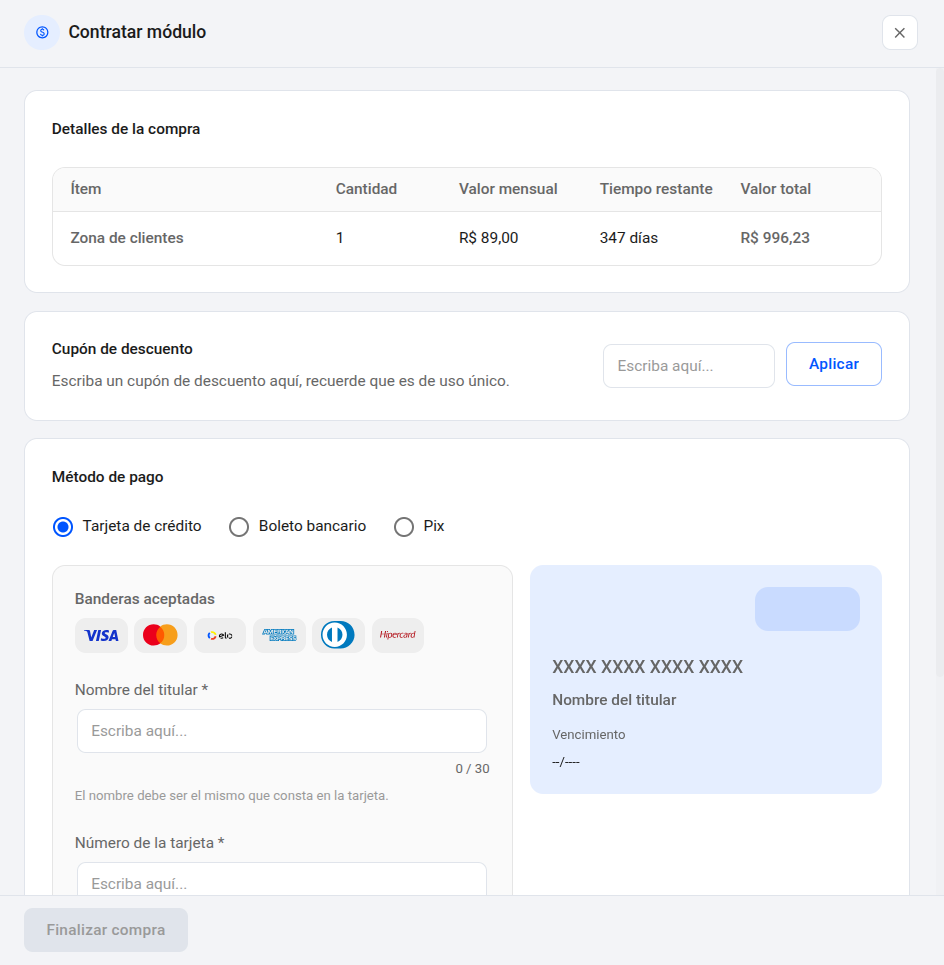
Task: Click the Elo card brand icon
Action: click(x=220, y=635)
